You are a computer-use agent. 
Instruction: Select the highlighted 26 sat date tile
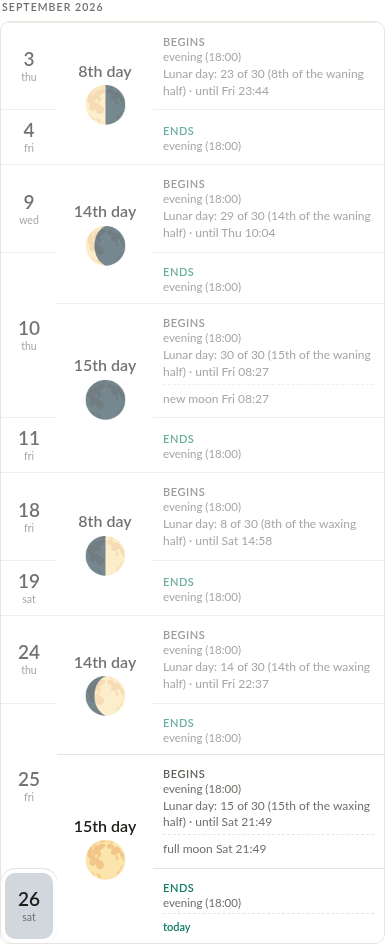point(29,906)
